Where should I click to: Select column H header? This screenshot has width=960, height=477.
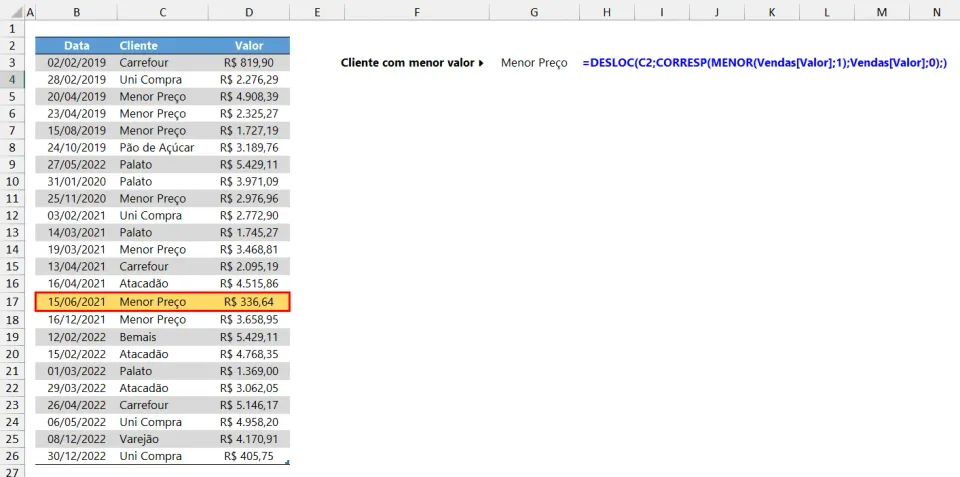tap(607, 12)
